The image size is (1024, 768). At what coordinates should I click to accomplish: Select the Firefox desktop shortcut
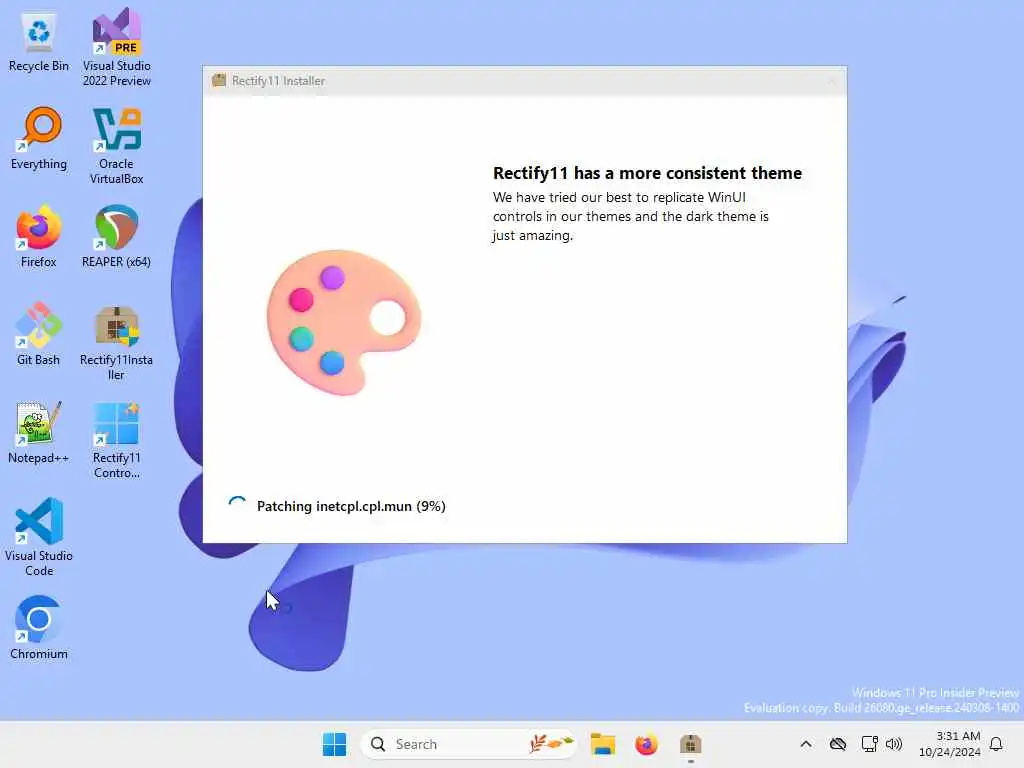(39, 237)
